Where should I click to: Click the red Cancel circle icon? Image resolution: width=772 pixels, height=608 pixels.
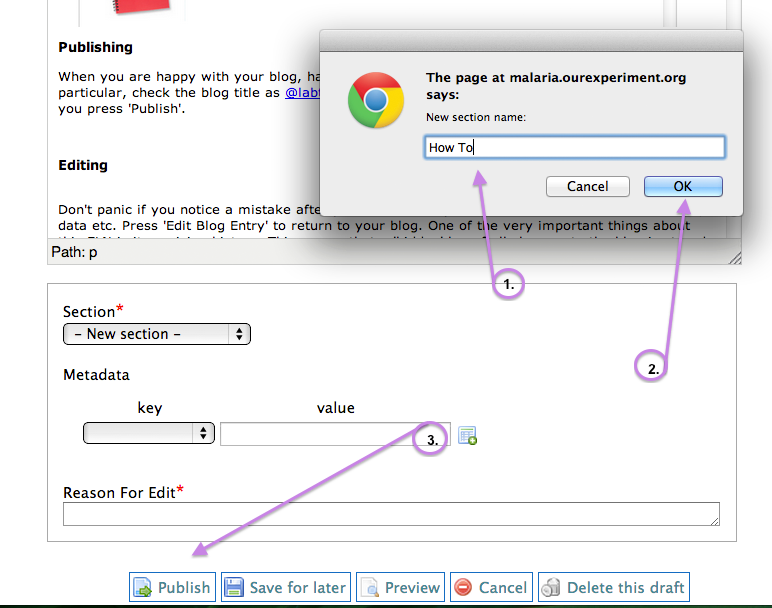coord(463,587)
